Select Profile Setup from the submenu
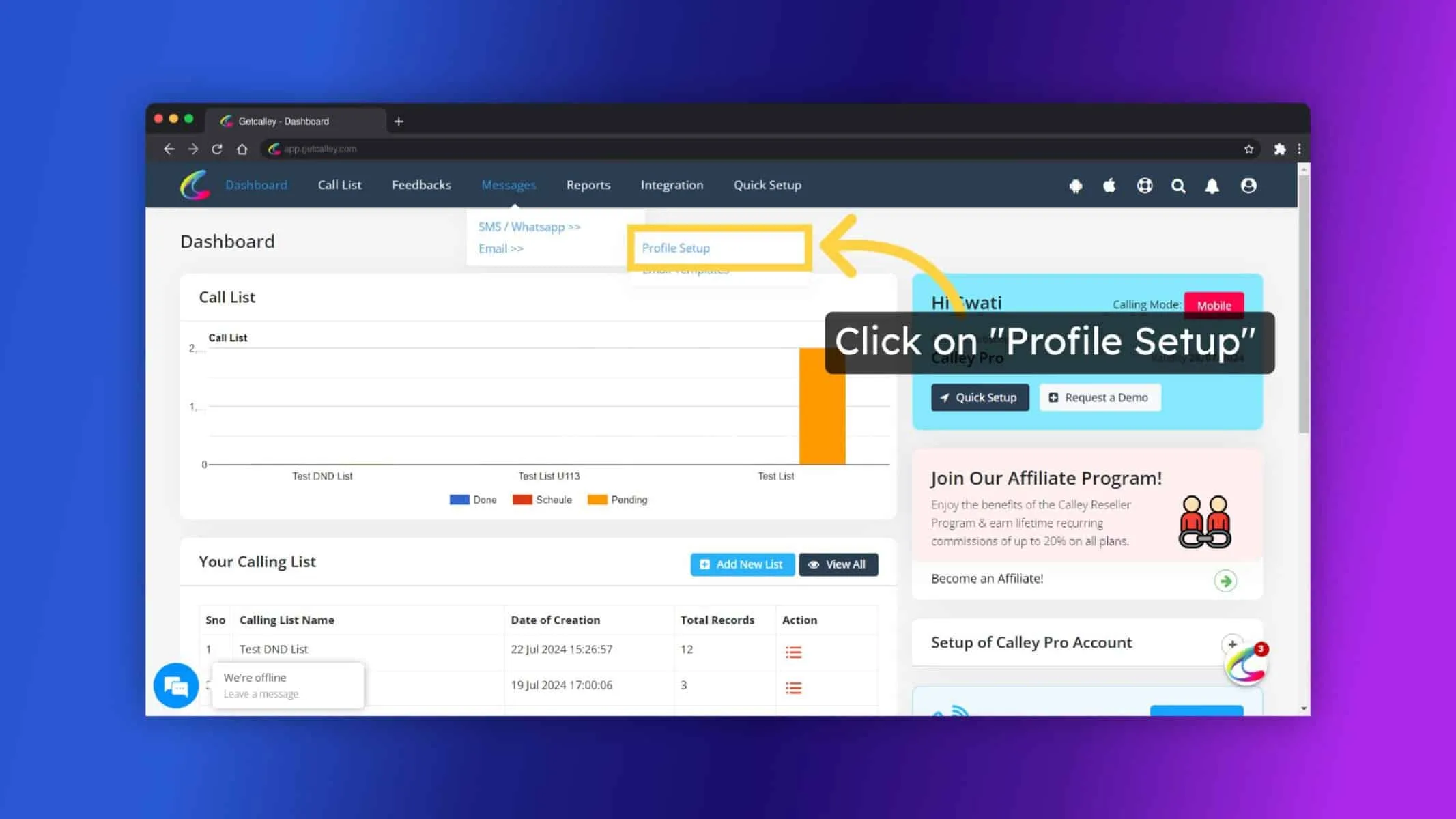This screenshot has height=819, width=1456. point(676,248)
